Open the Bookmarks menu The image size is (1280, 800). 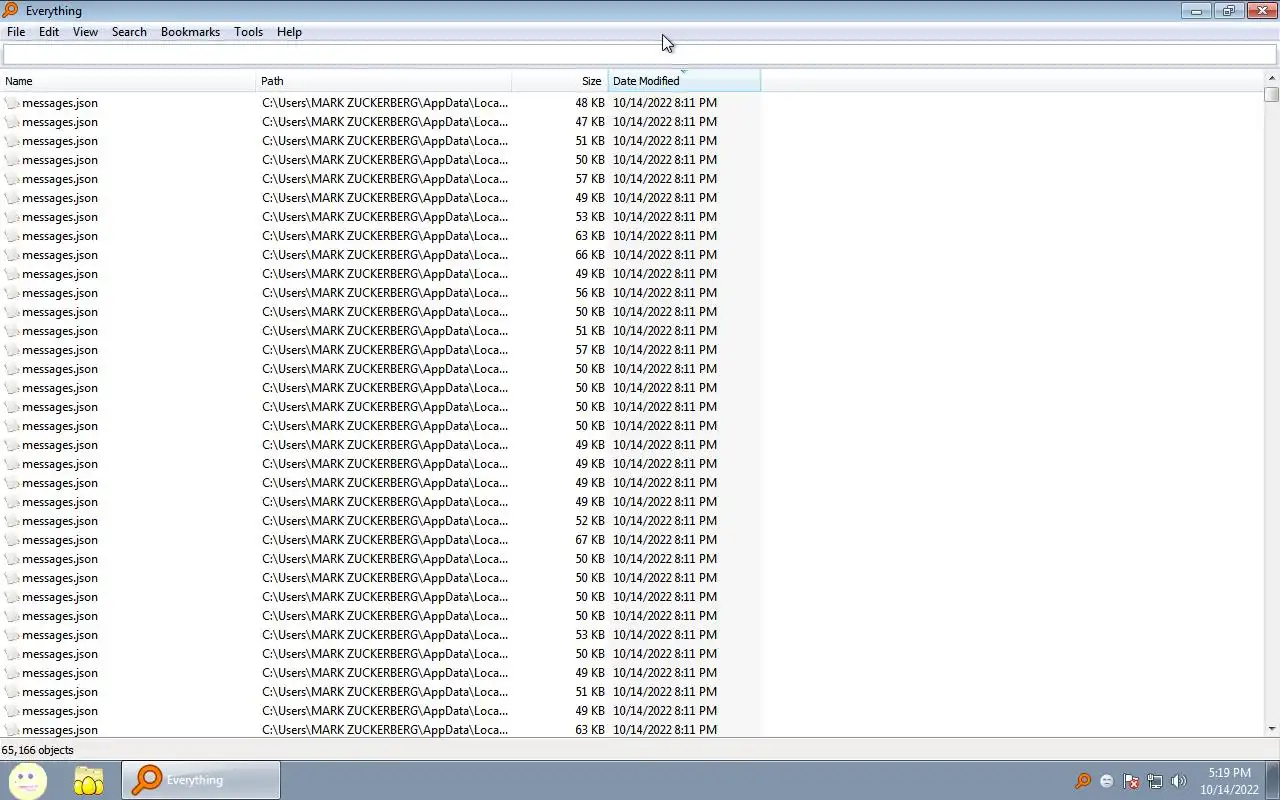click(190, 32)
